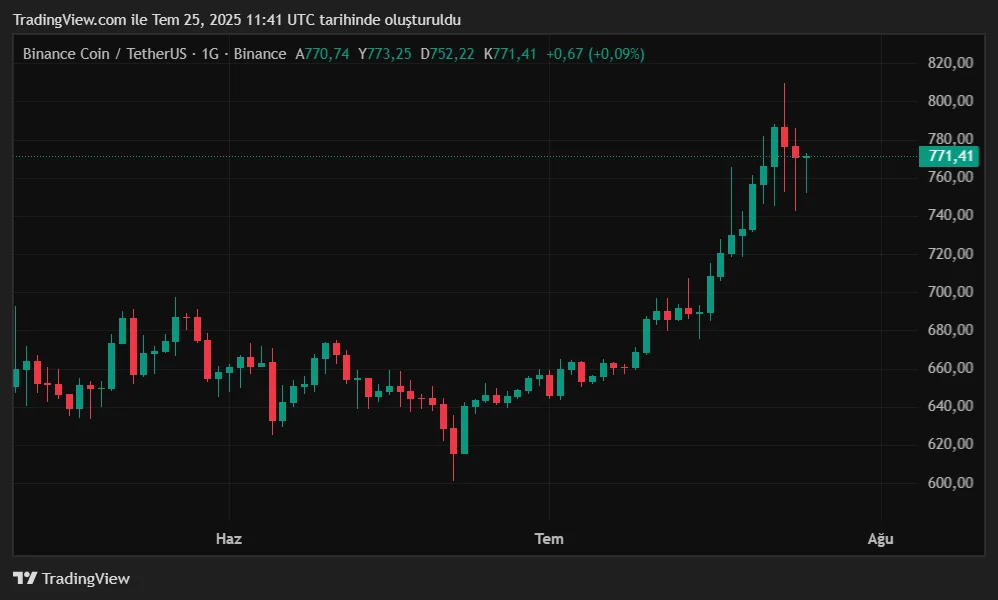The image size is (998, 600).
Task: Click the green current price tag on axis
Action: pyautogui.click(x=949, y=156)
